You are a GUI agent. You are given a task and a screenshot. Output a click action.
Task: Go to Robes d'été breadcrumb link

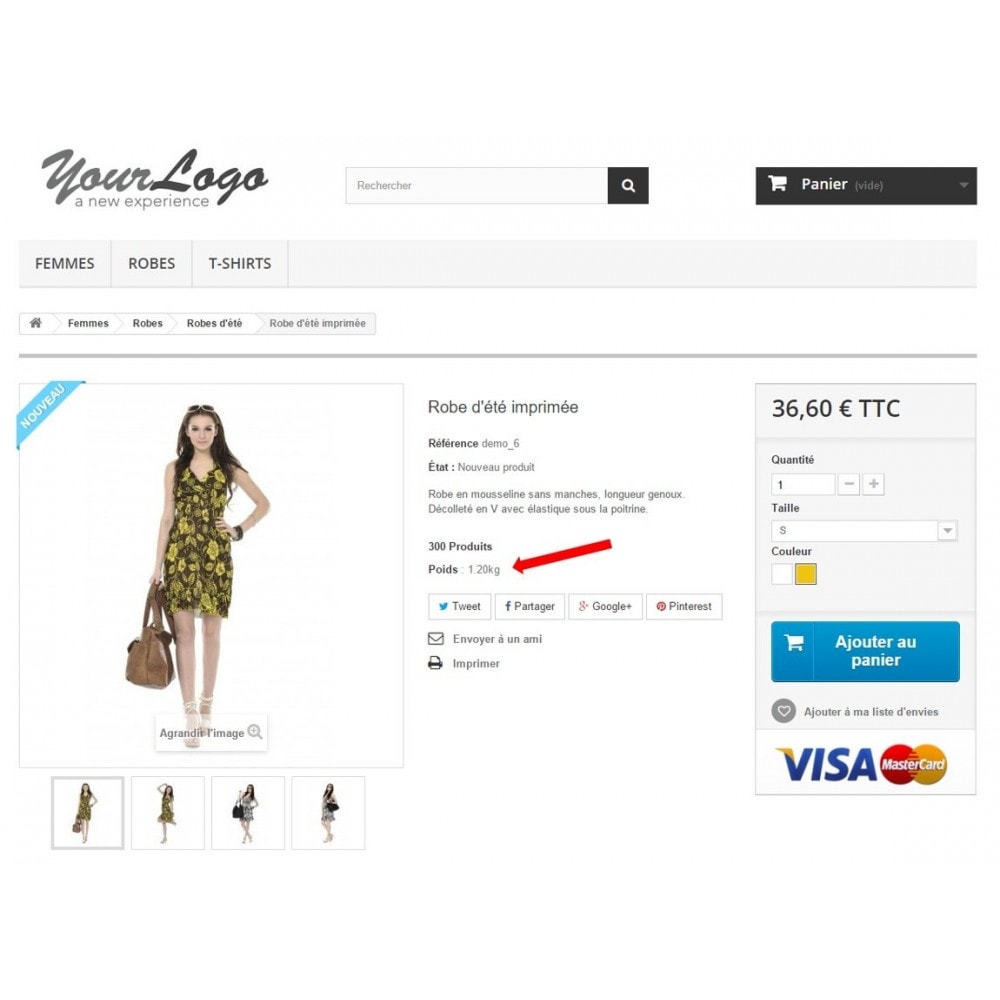214,323
